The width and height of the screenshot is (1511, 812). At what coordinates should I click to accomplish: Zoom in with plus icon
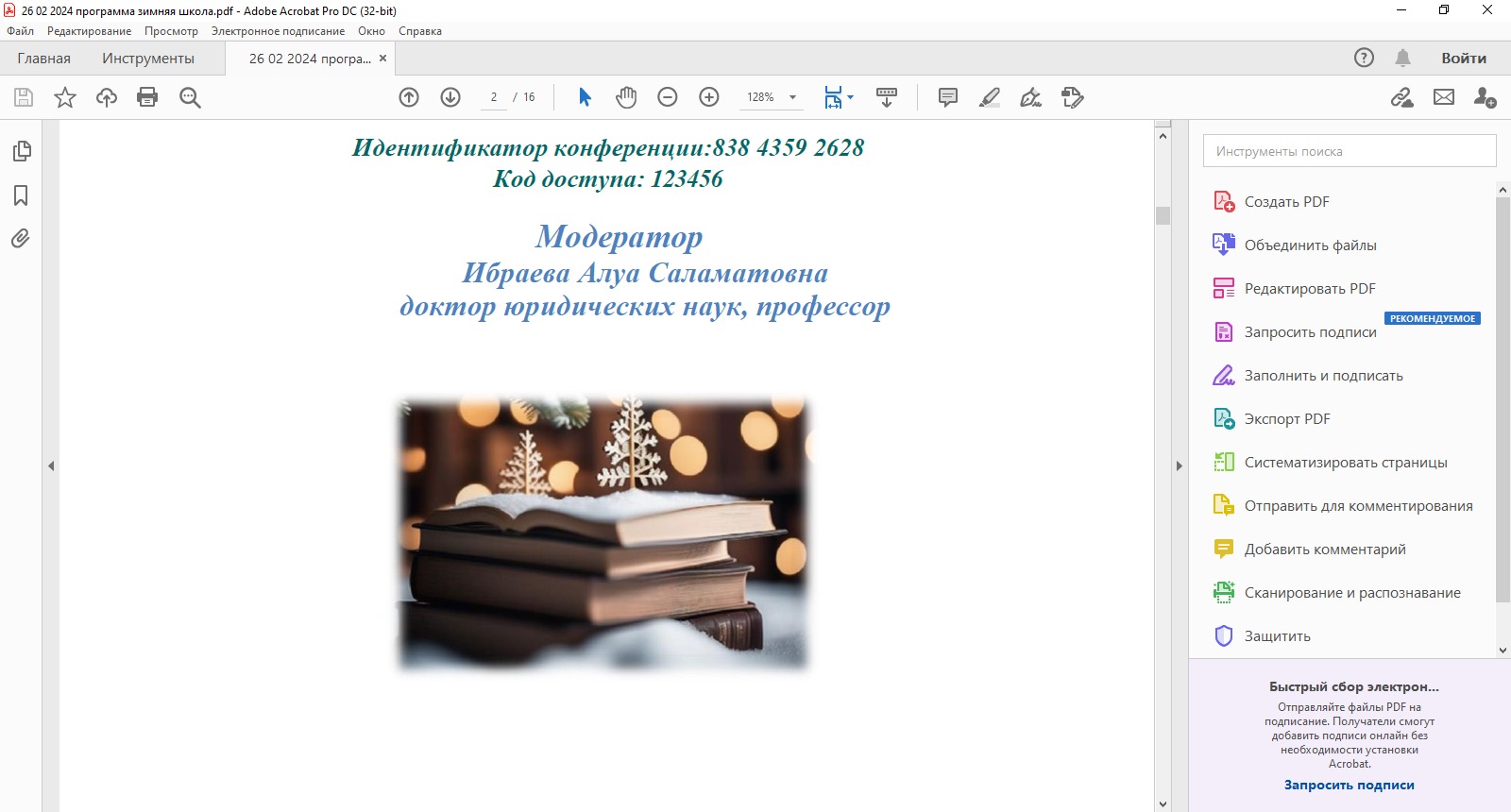(x=709, y=97)
